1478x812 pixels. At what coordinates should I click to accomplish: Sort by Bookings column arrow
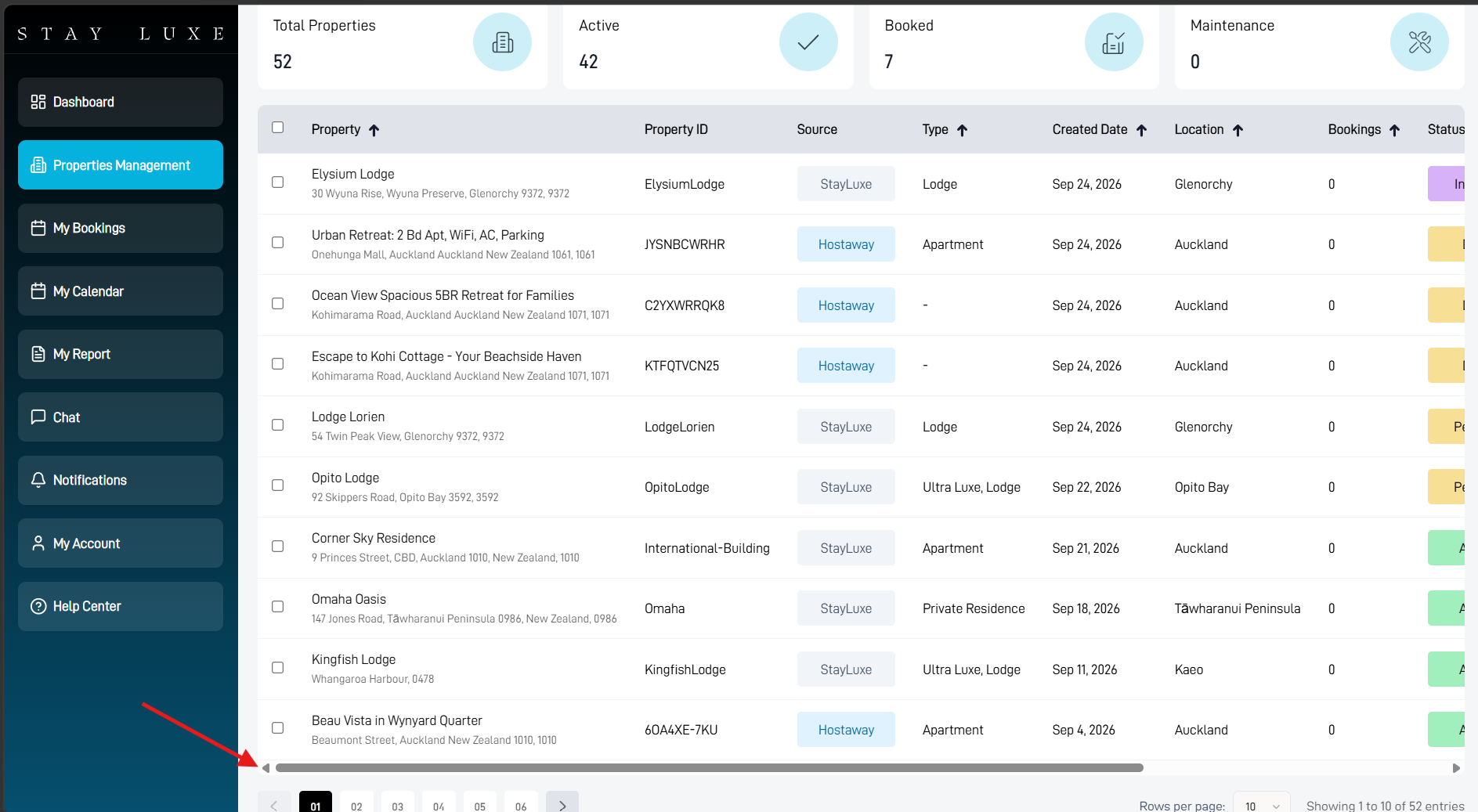click(1395, 131)
